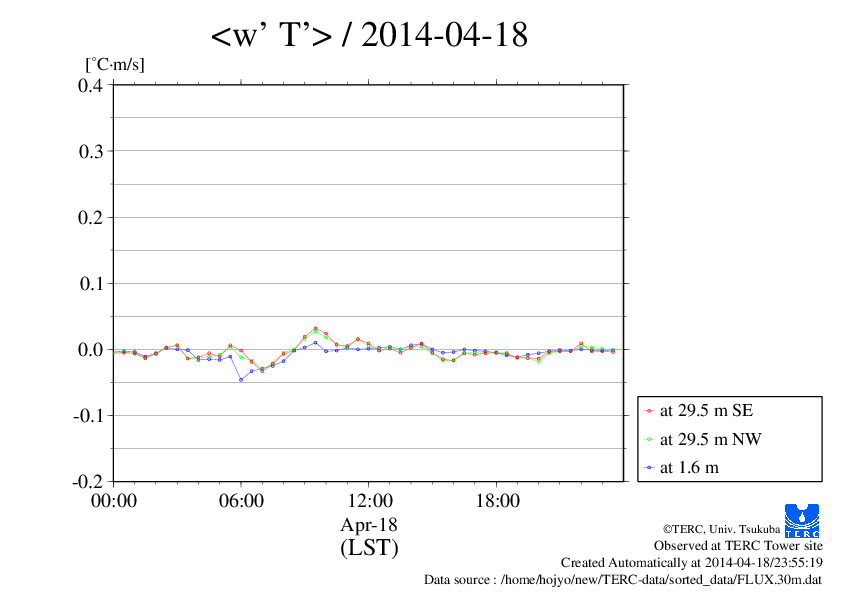Viewport: 842px width, 595px height.
Task: Click the chart title "<w' T'> / 2014-04-18"
Action: point(369,34)
